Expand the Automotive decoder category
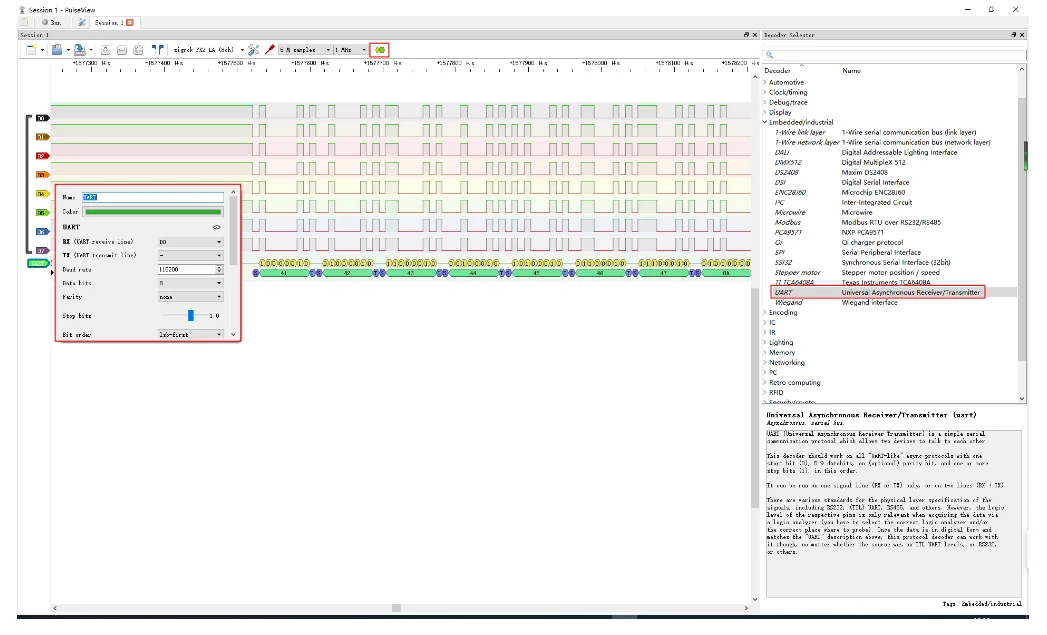The image size is (1047, 635). pos(765,82)
